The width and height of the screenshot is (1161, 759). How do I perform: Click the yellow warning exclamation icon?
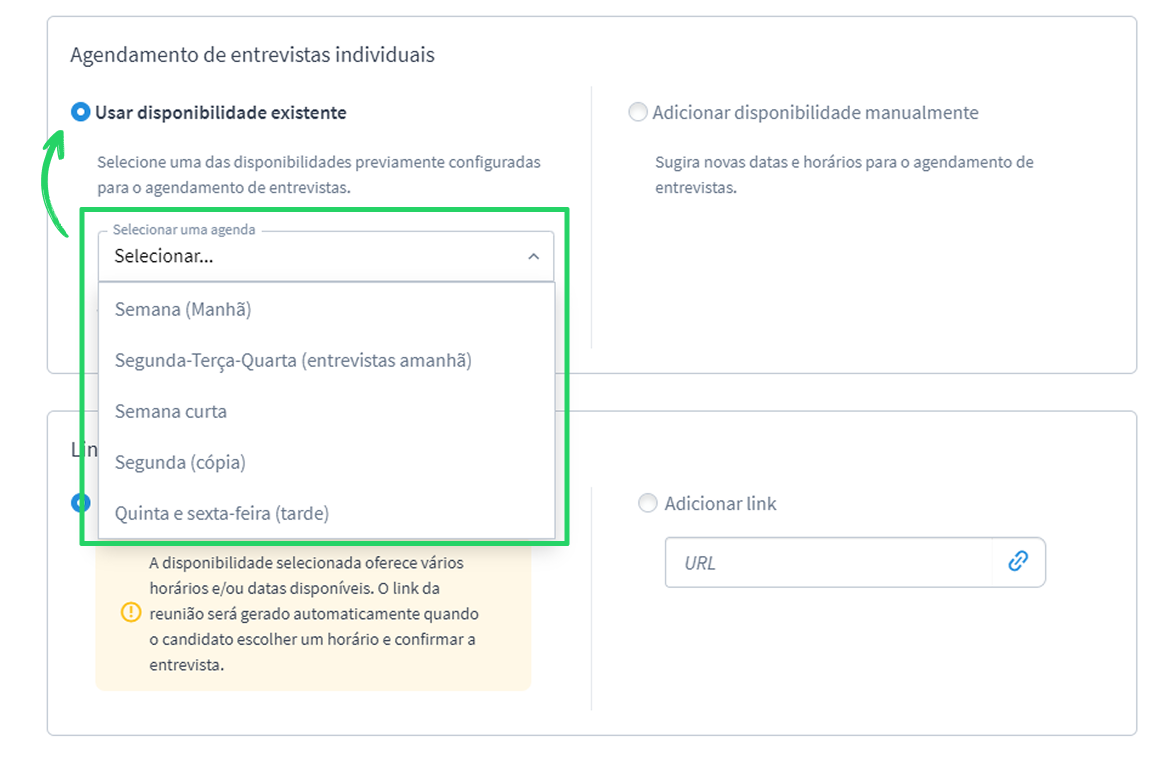[131, 613]
